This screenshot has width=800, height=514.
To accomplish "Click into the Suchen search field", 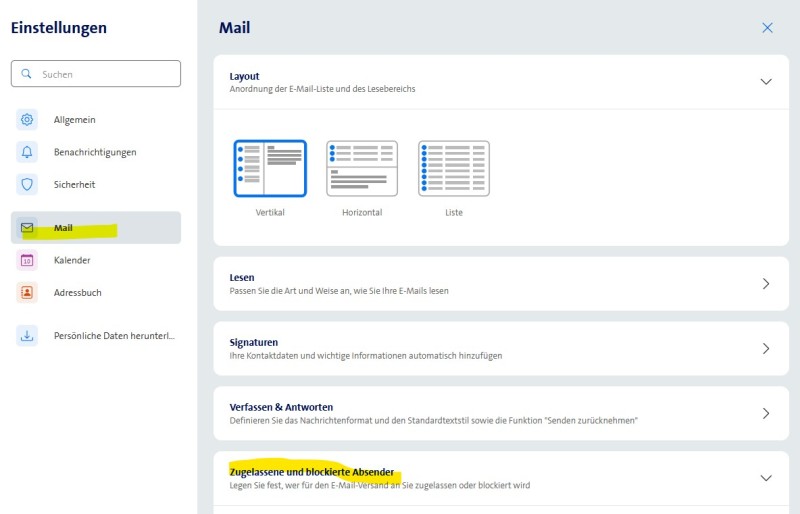I will (x=96, y=74).
